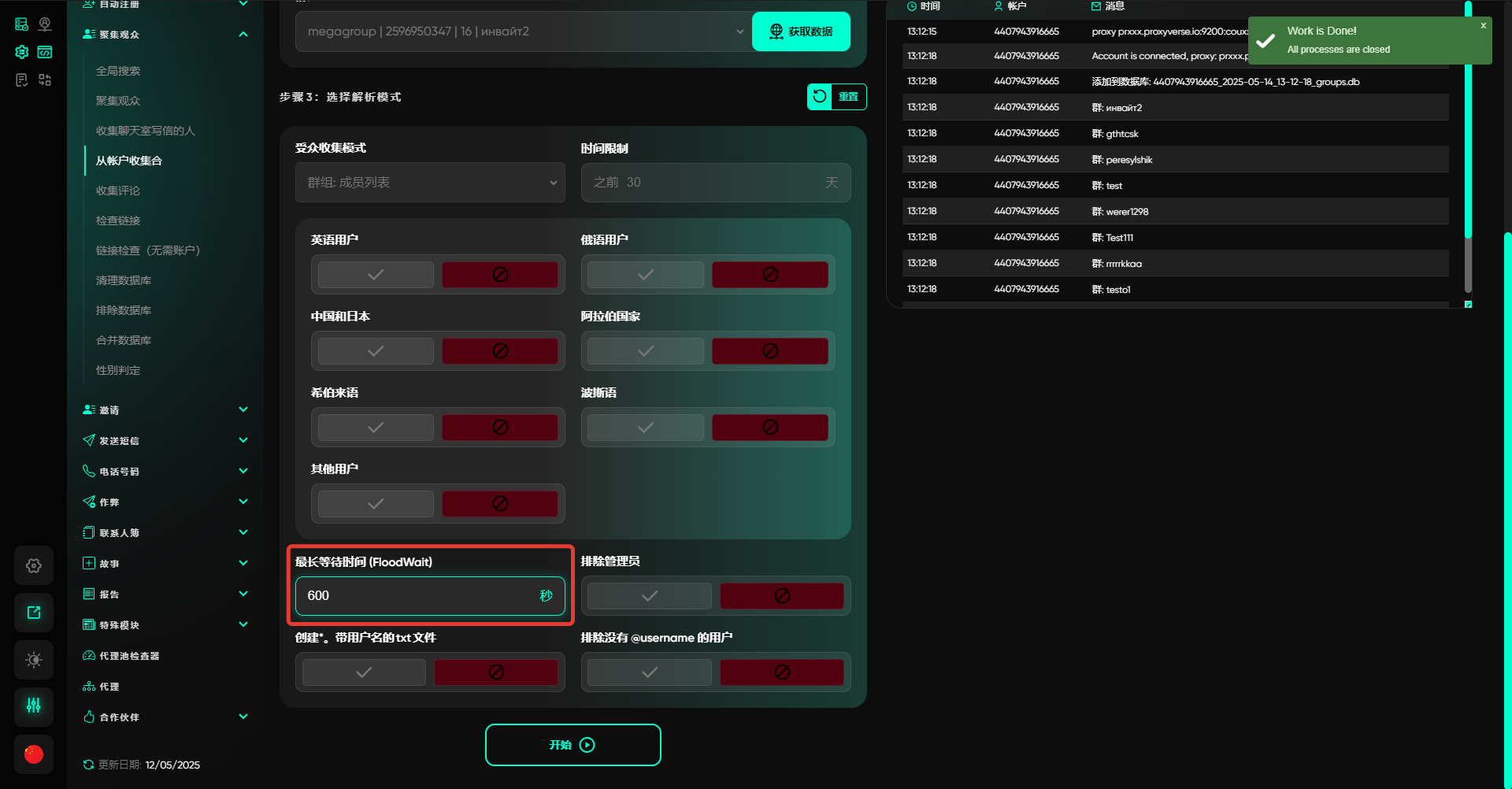Select 清理数据库 in the sidebar

point(124,280)
